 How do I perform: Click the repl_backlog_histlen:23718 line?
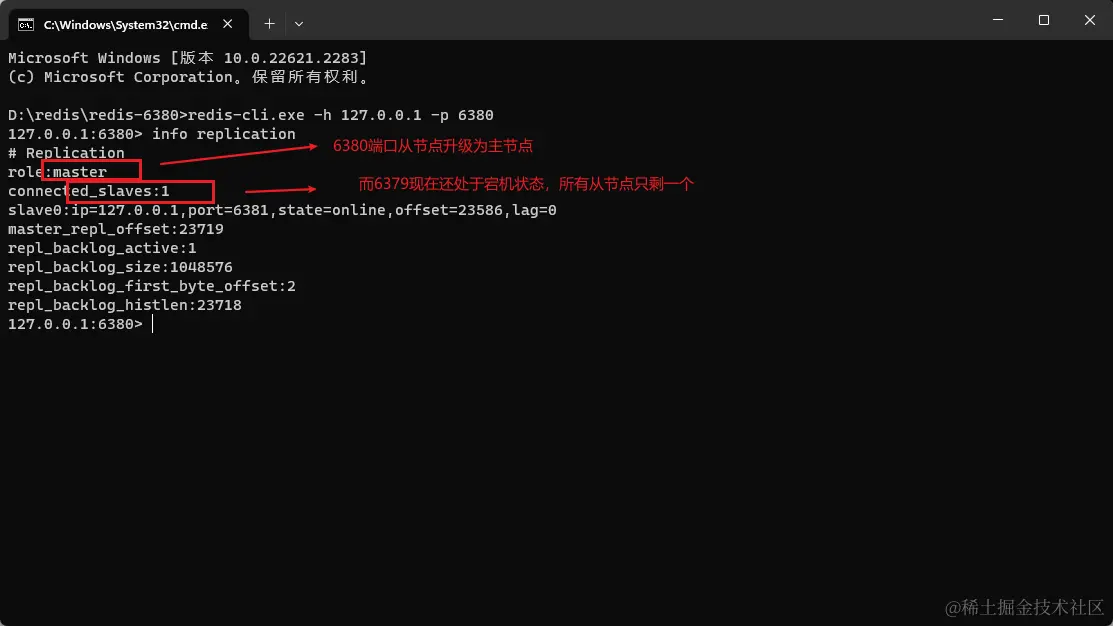[x=125, y=305]
